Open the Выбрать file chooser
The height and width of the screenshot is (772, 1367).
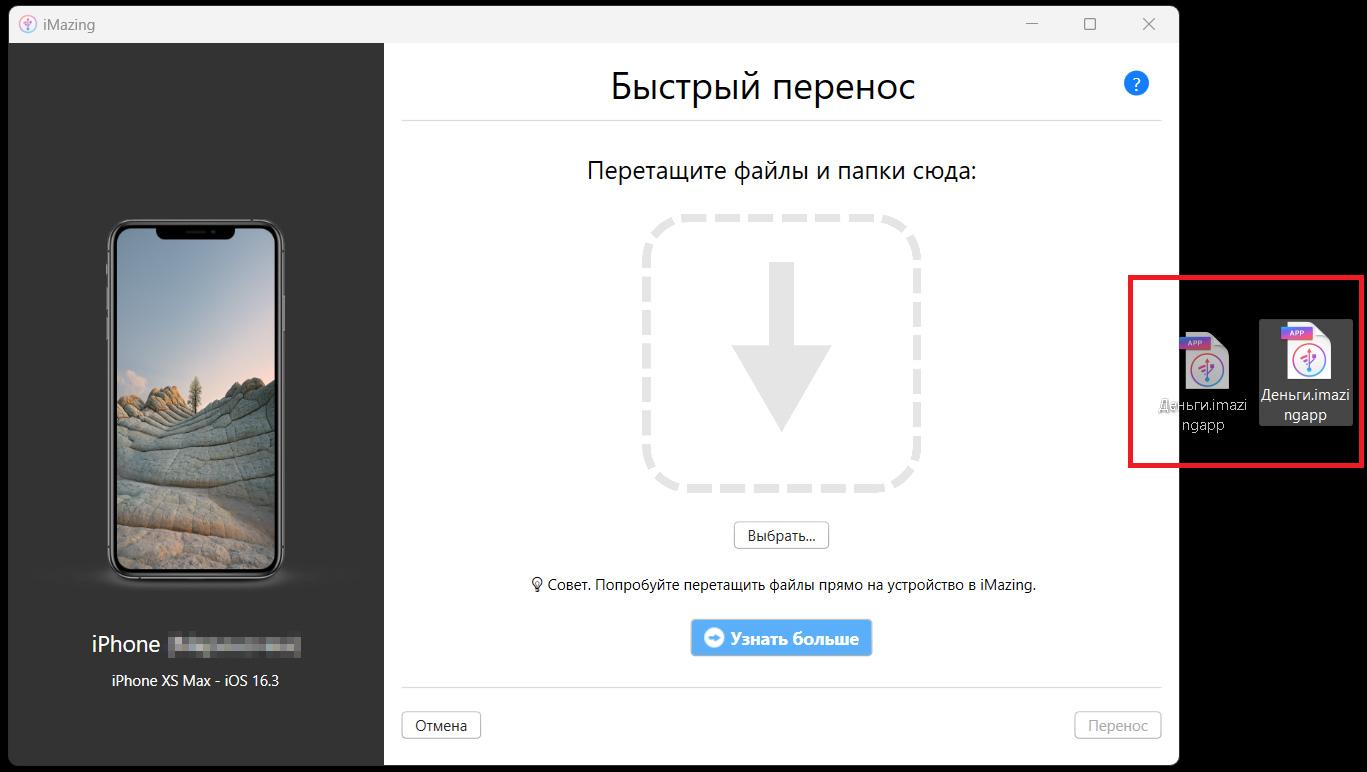pos(781,534)
